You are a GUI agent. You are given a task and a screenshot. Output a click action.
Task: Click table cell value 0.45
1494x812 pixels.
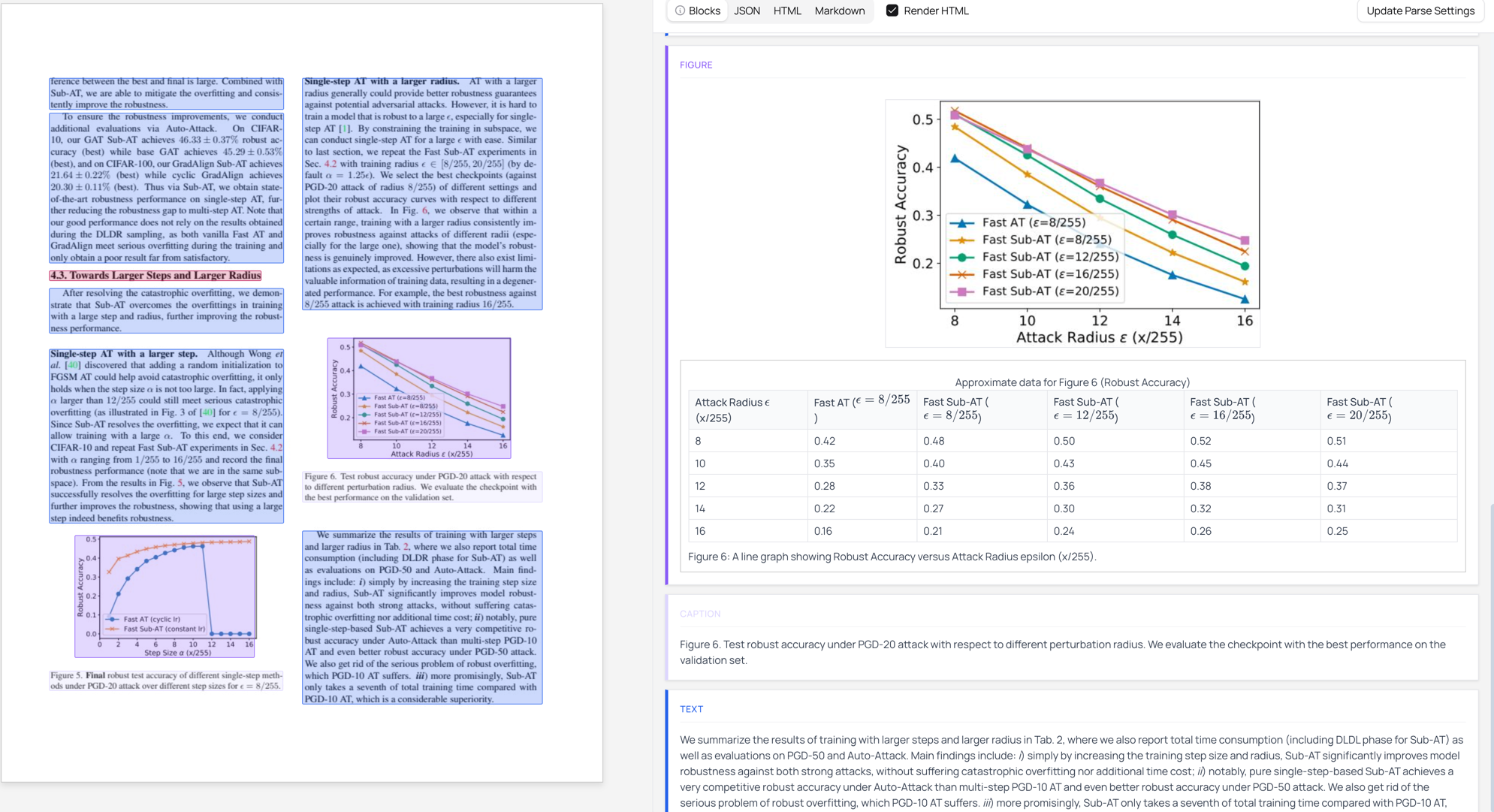pyautogui.click(x=1201, y=463)
